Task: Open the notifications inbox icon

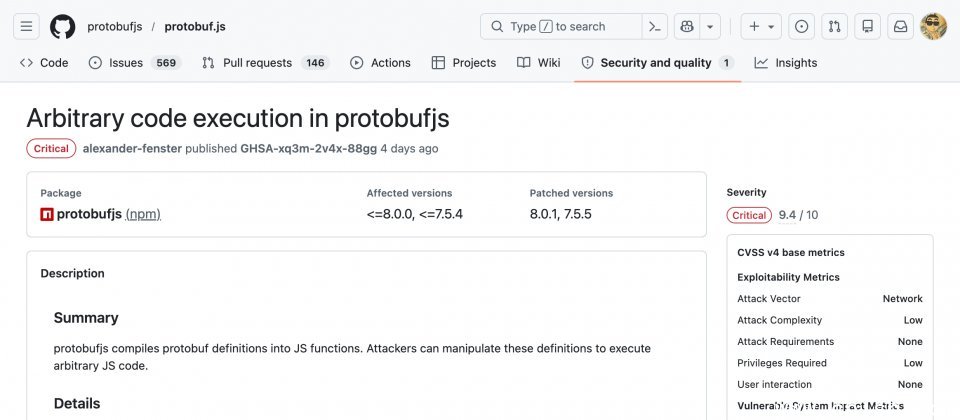Action: pos(900,26)
